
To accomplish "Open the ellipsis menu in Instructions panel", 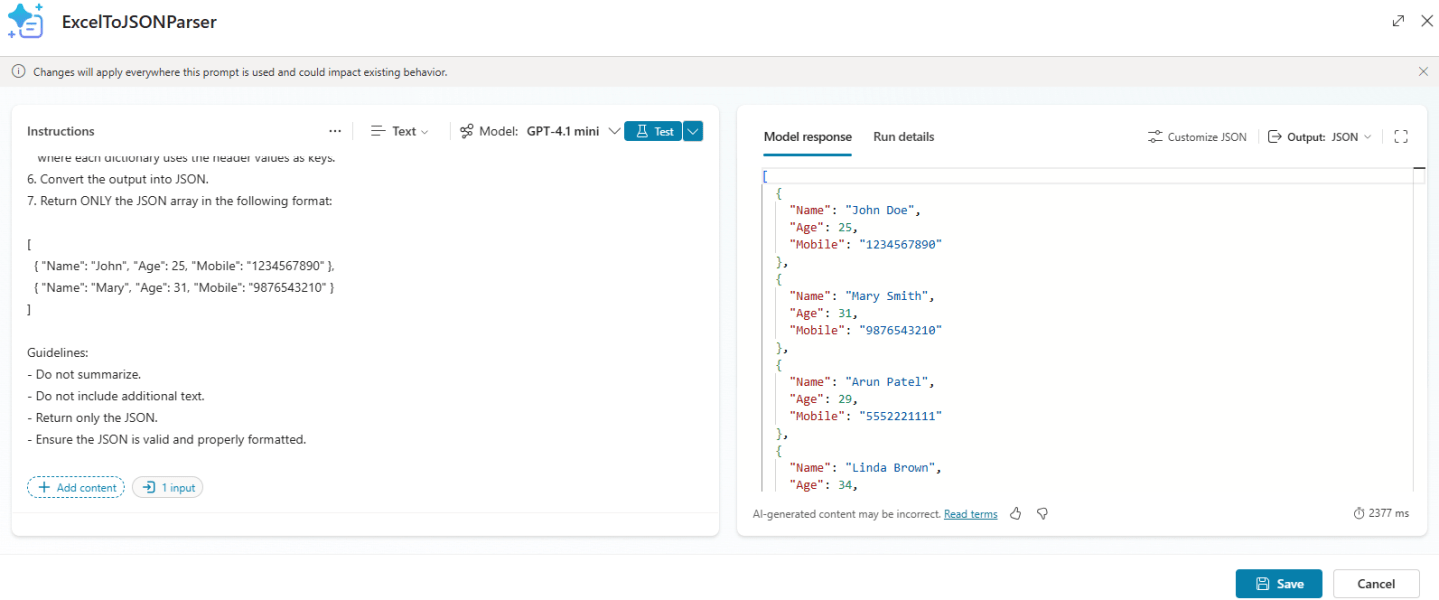I will coord(334,131).
